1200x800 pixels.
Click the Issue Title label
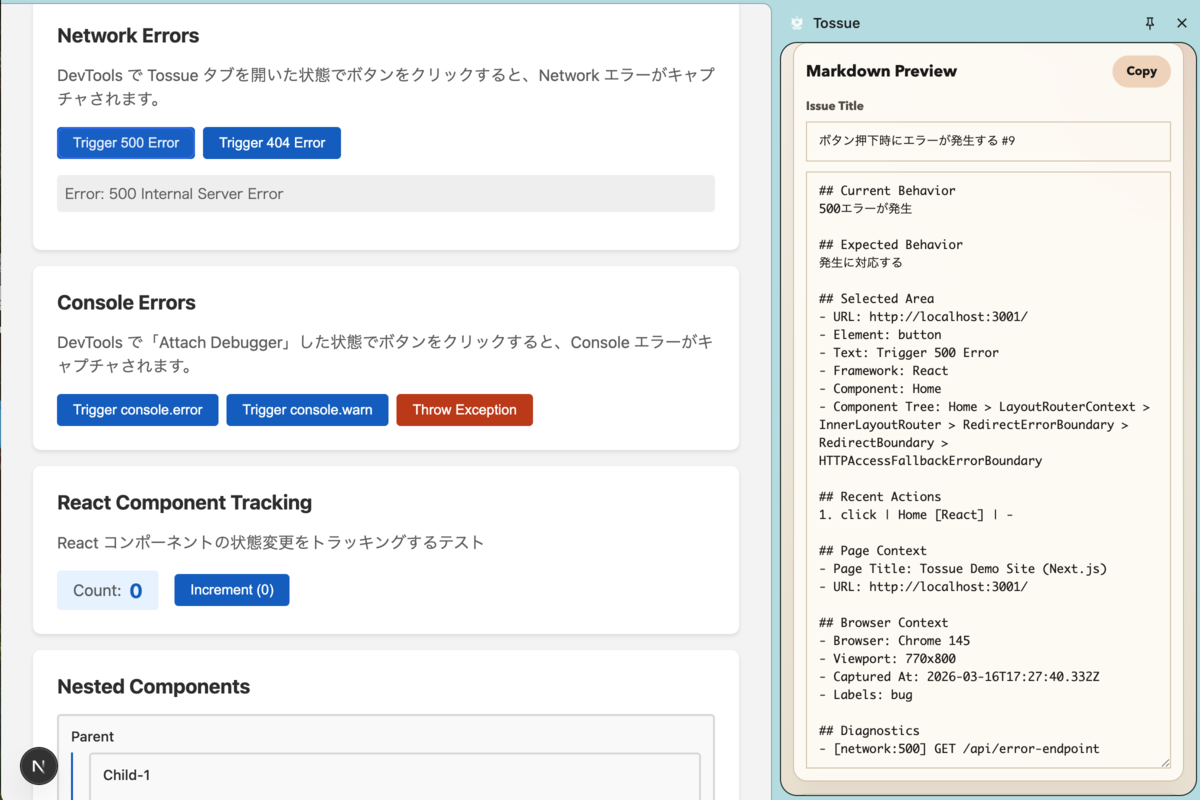[x=835, y=106]
